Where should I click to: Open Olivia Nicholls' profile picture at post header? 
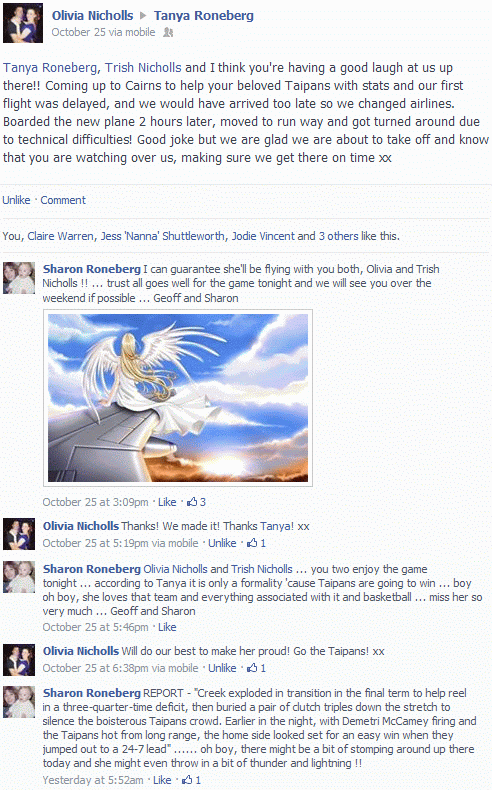(23, 23)
